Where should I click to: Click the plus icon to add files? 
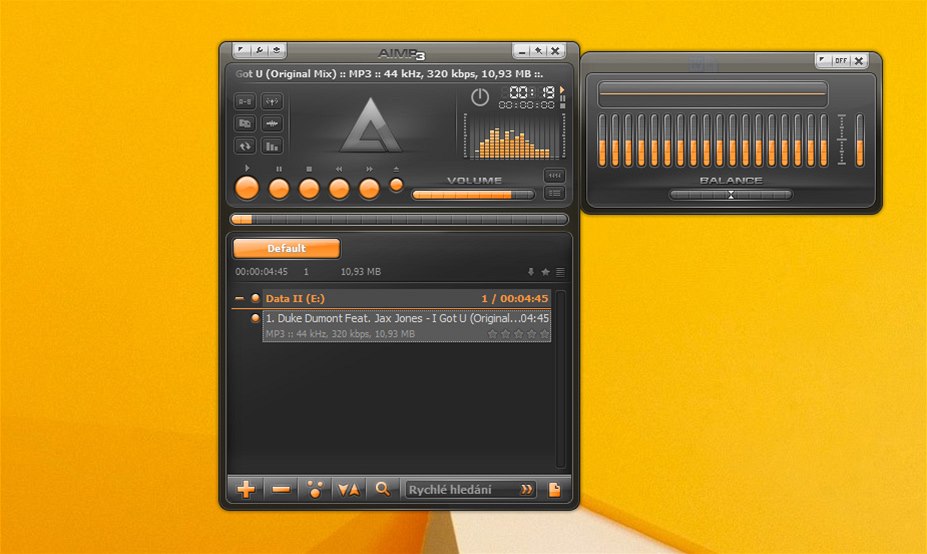pyautogui.click(x=245, y=489)
